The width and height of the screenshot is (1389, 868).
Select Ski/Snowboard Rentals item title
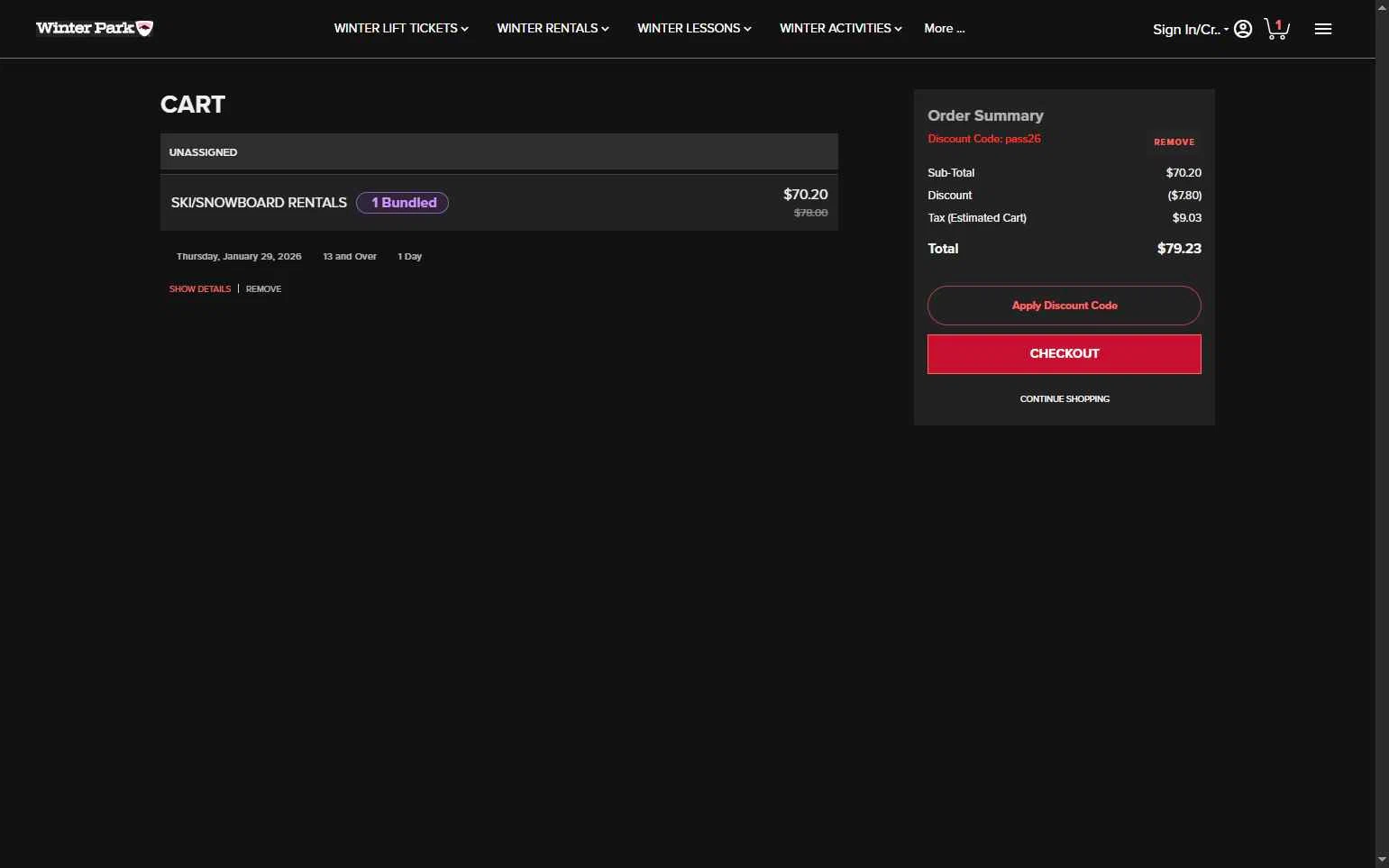point(259,203)
